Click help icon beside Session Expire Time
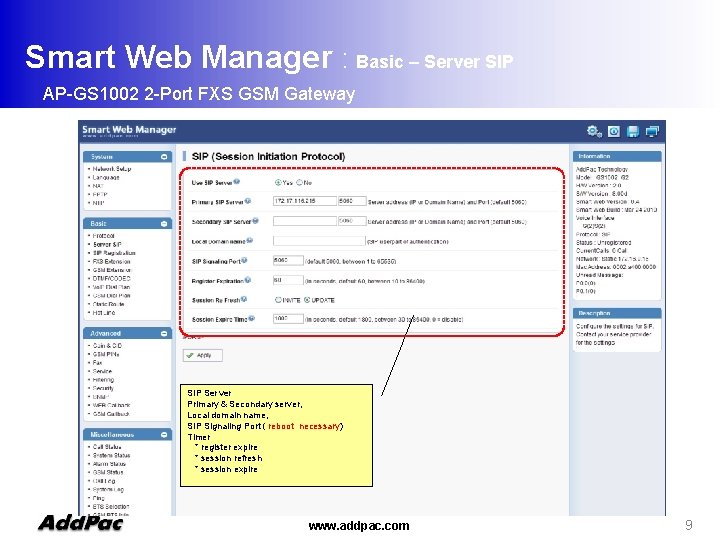This screenshot has width=720, height=540. click(252, 318)
